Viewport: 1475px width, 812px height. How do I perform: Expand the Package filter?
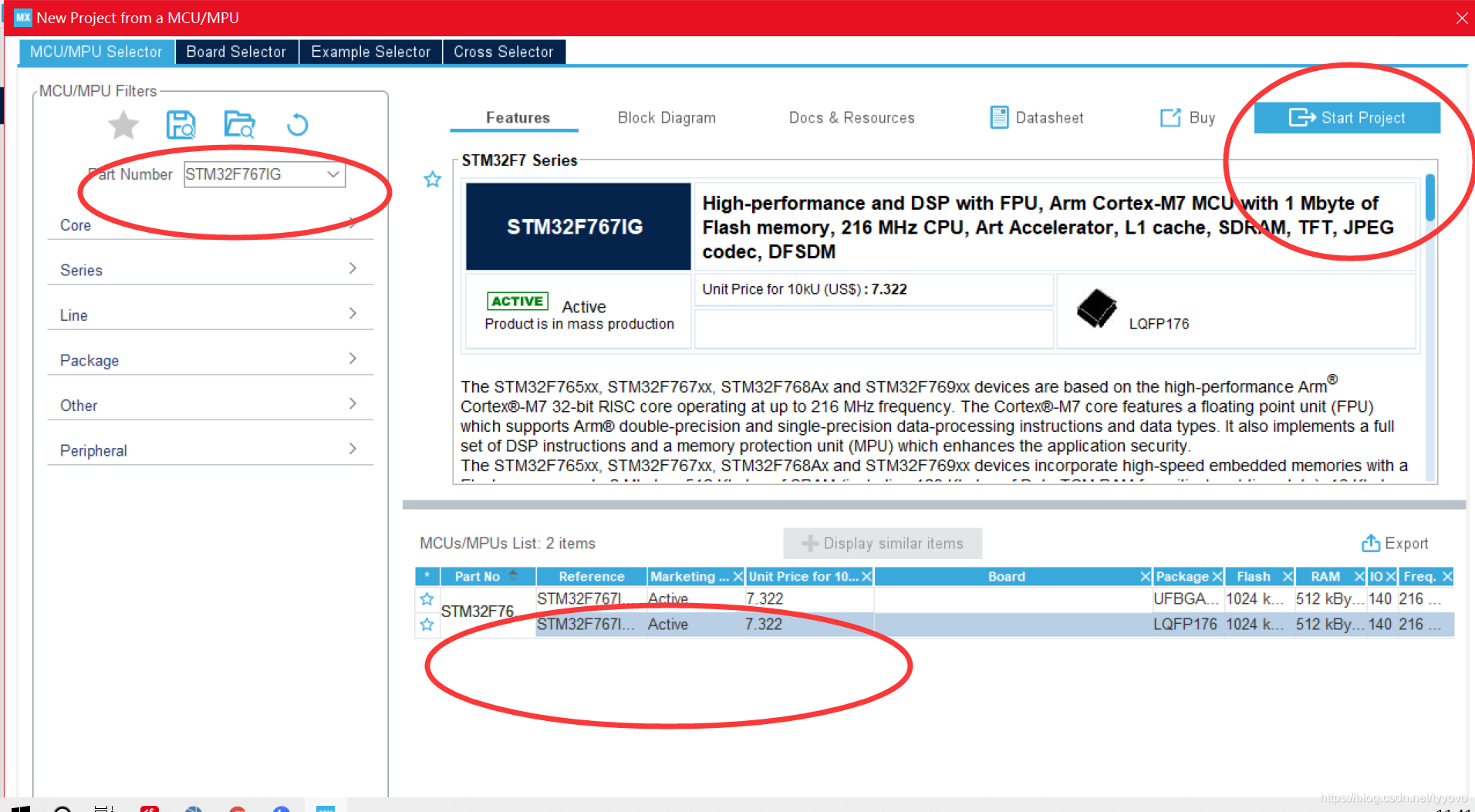coord(210,360)
